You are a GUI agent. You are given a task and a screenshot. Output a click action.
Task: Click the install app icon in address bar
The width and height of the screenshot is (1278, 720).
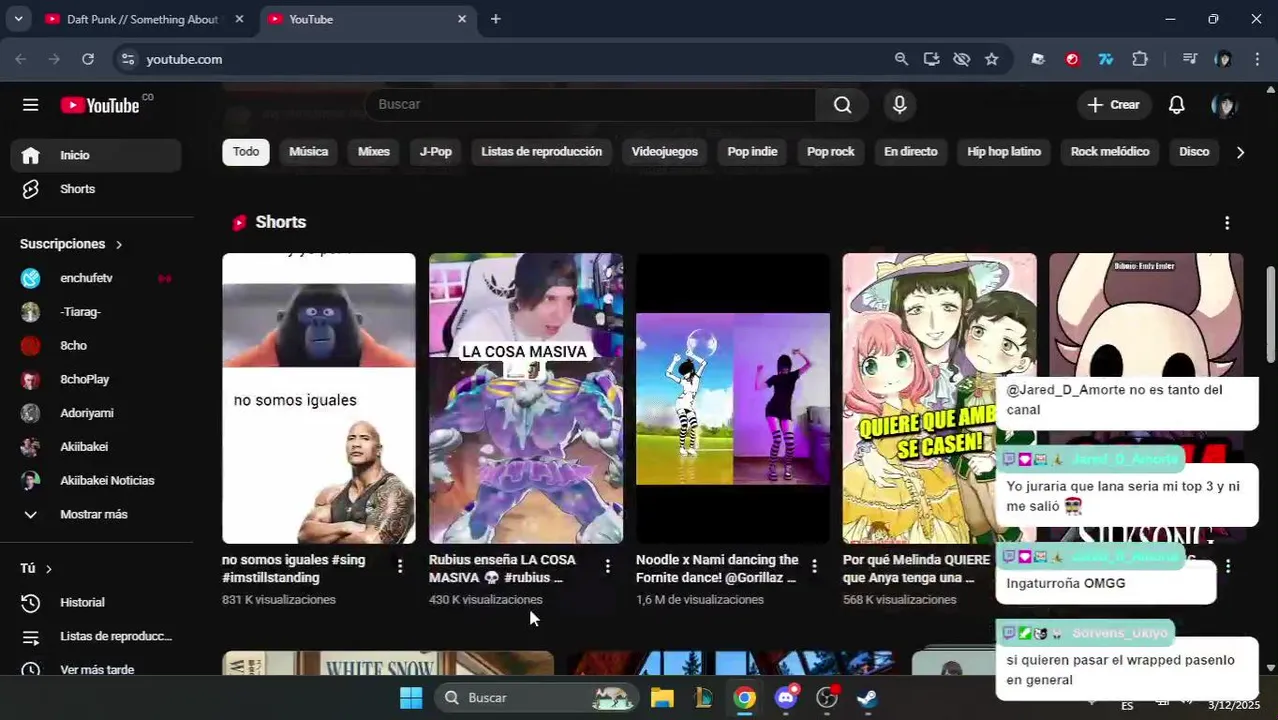931,59
